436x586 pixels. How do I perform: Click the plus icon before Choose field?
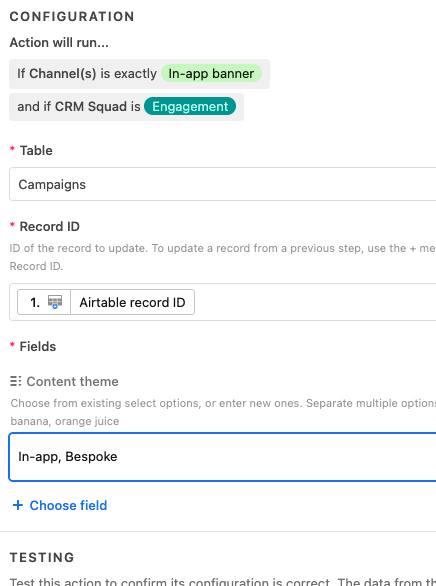pos(18,505)
